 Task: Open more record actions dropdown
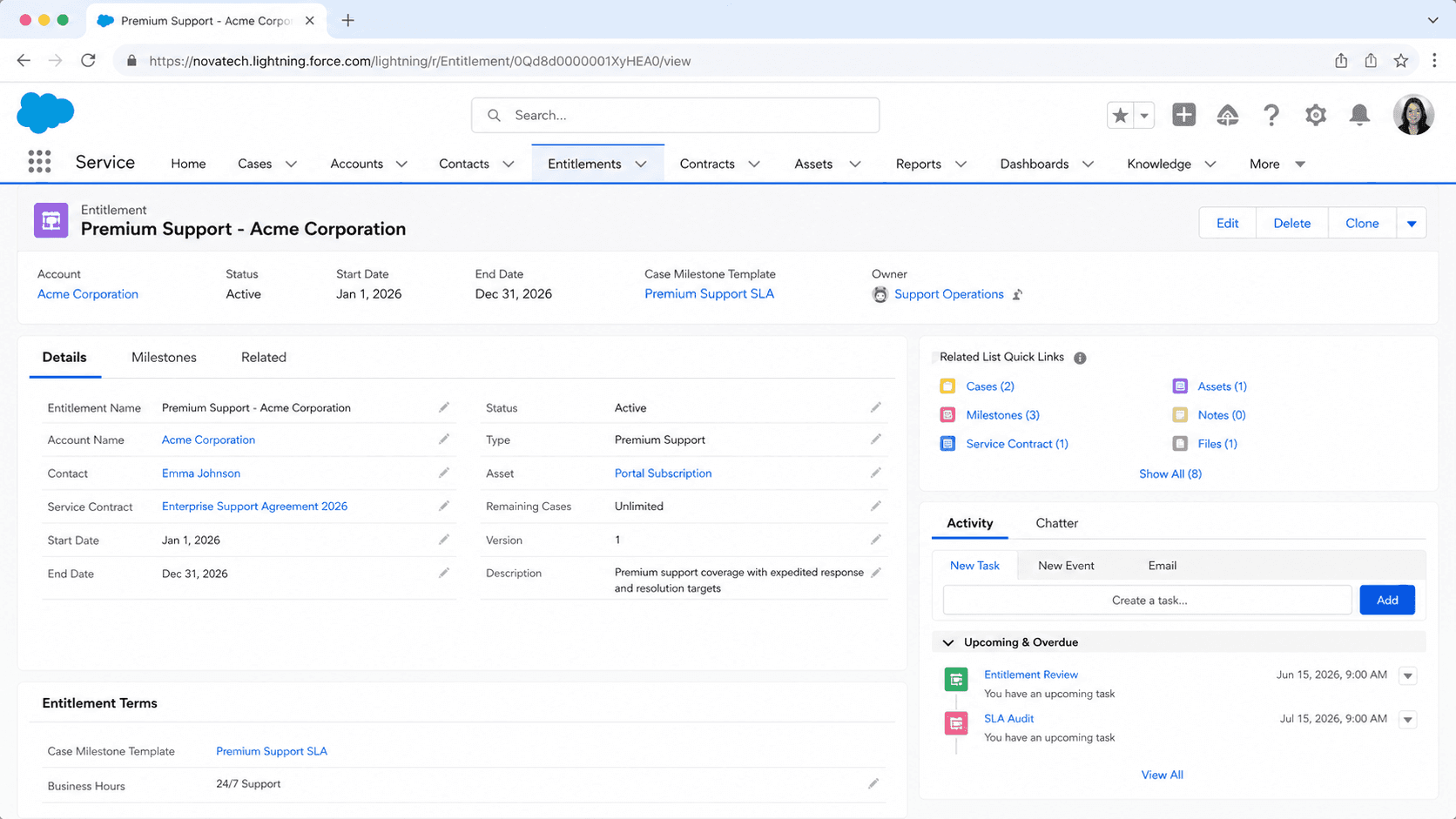[x=1412, y=224]
